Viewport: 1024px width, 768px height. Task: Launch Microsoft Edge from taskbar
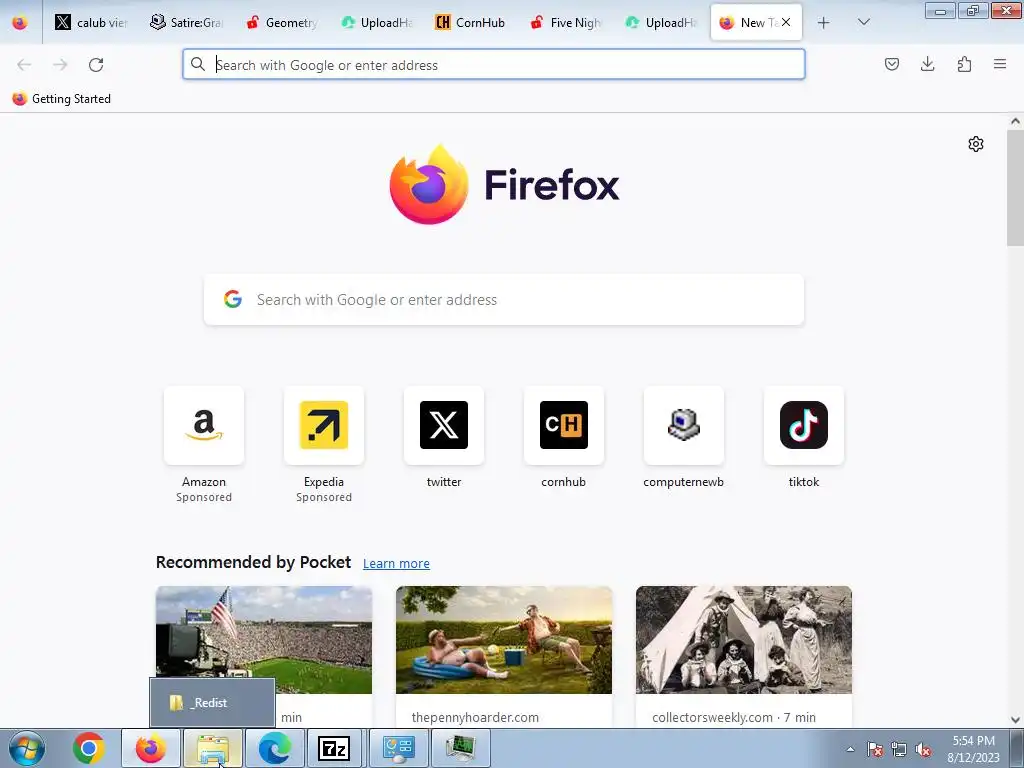click(x=275, y=748)
